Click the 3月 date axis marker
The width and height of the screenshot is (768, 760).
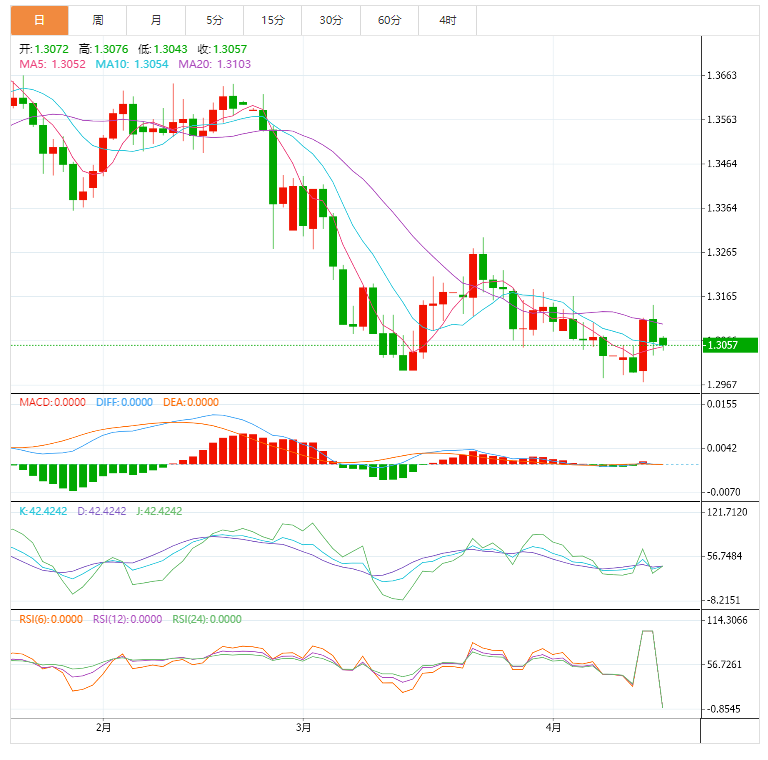(x=304, y=728)
